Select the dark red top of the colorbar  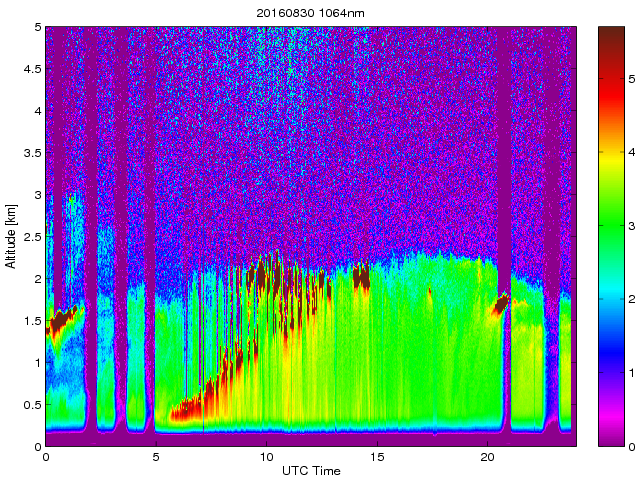point(612,45)
